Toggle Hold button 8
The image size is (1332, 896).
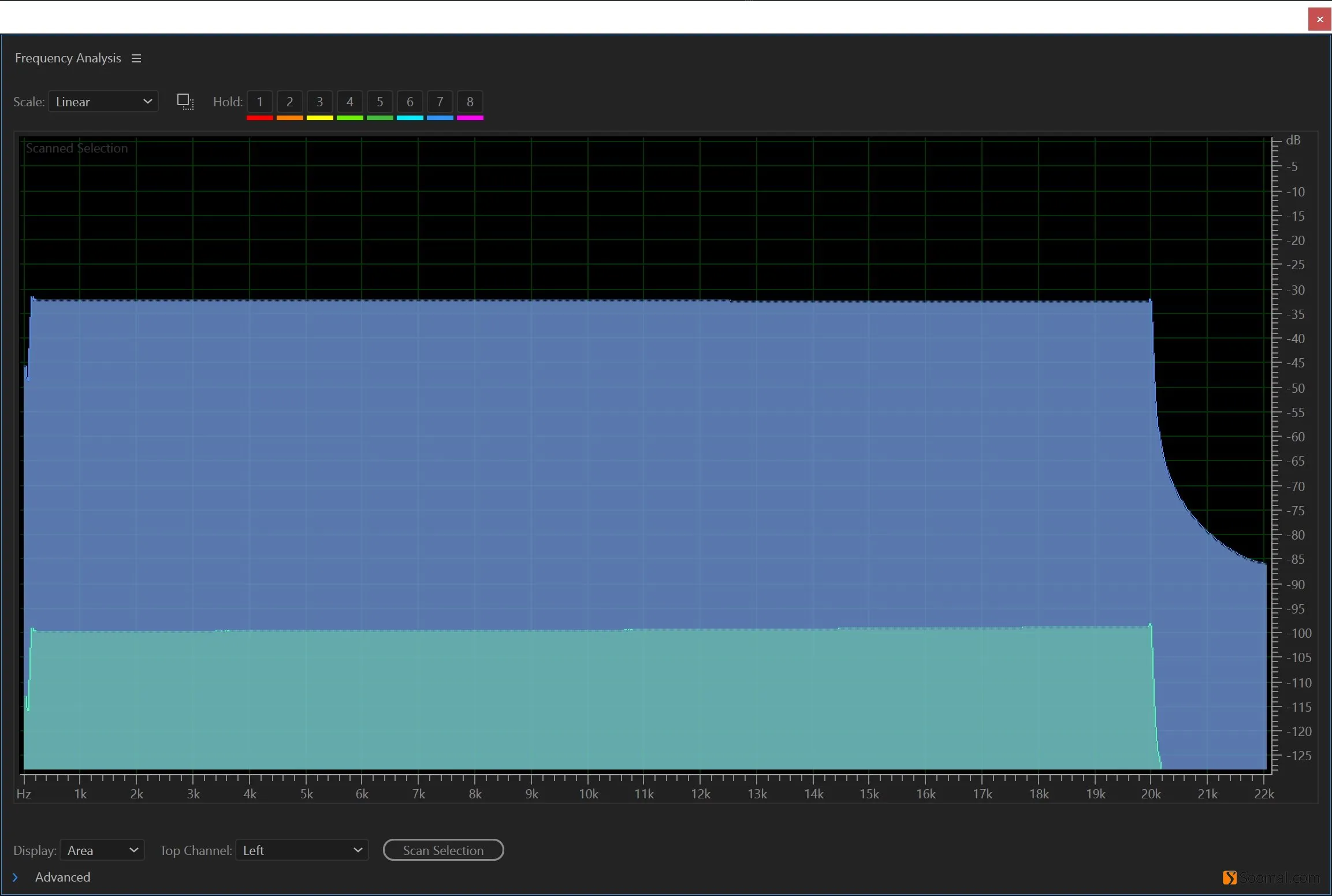470,102
